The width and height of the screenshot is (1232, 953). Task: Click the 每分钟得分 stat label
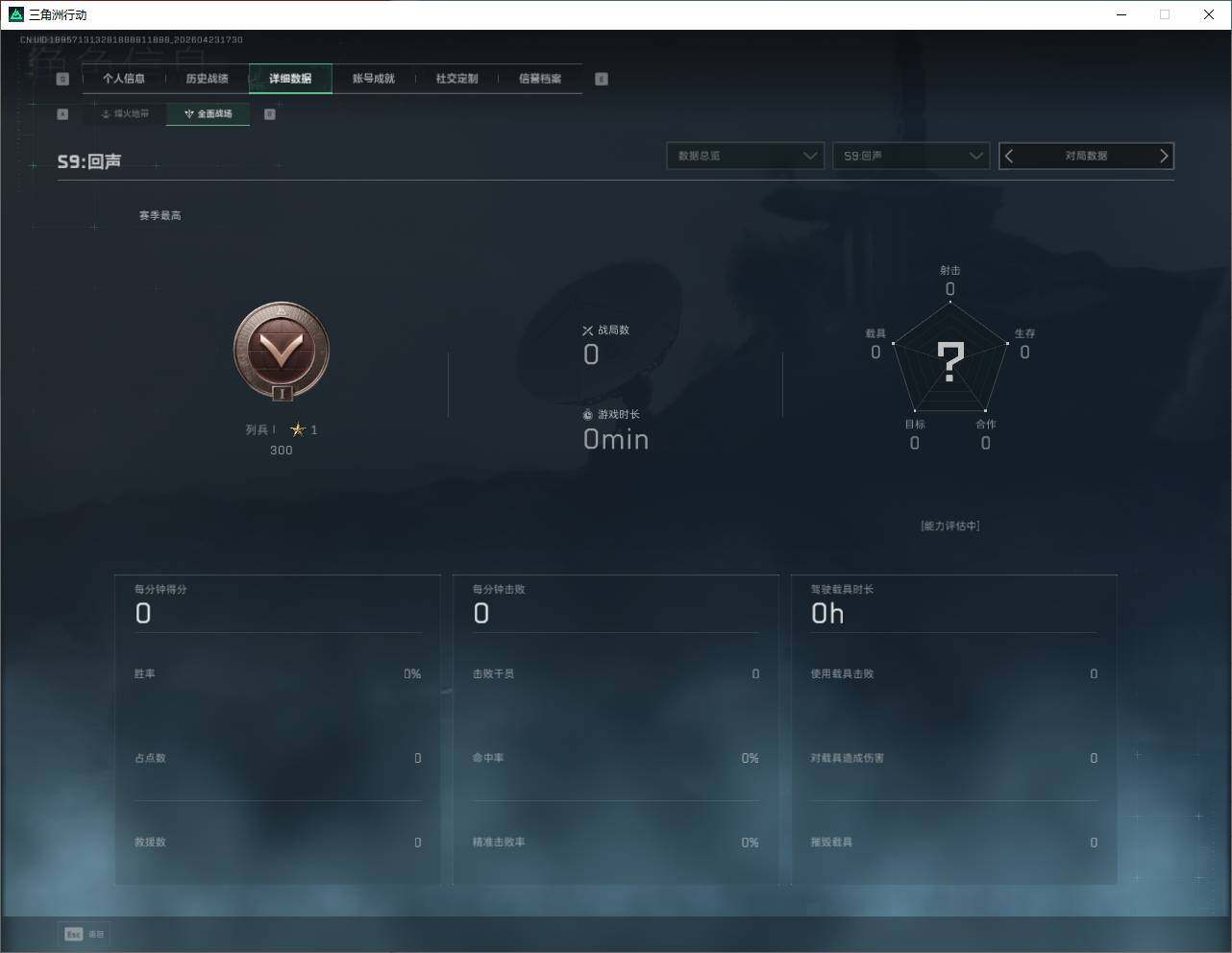(160, 589)
